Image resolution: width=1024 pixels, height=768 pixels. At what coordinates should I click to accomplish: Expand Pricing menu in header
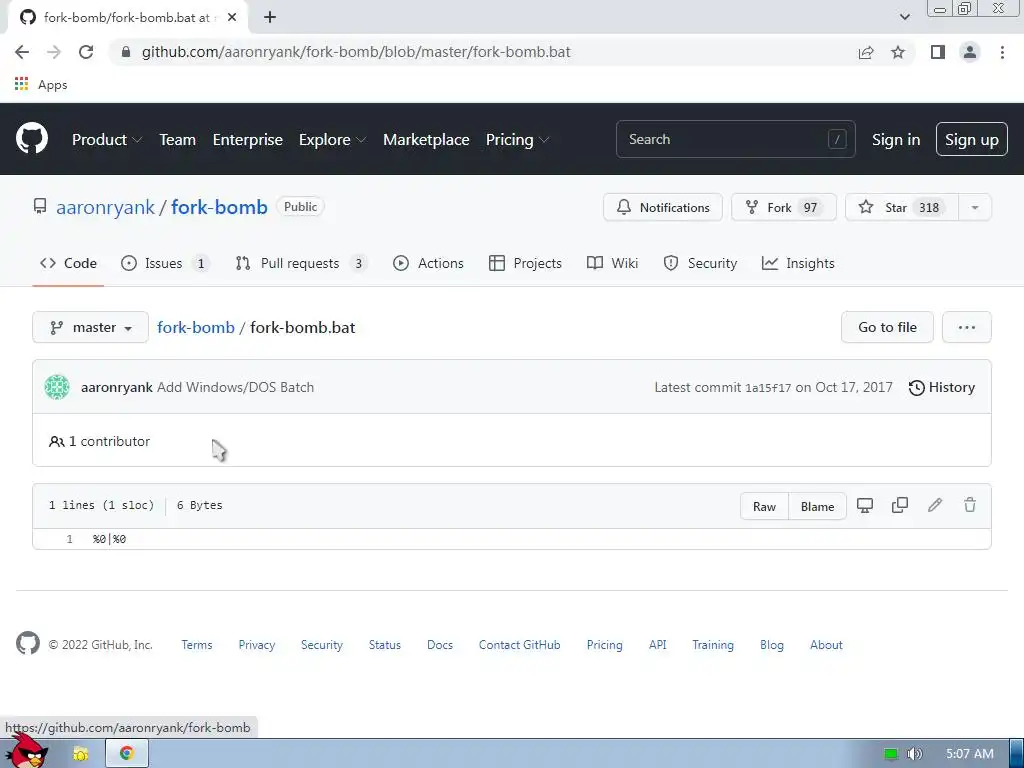tap(517, 139)
